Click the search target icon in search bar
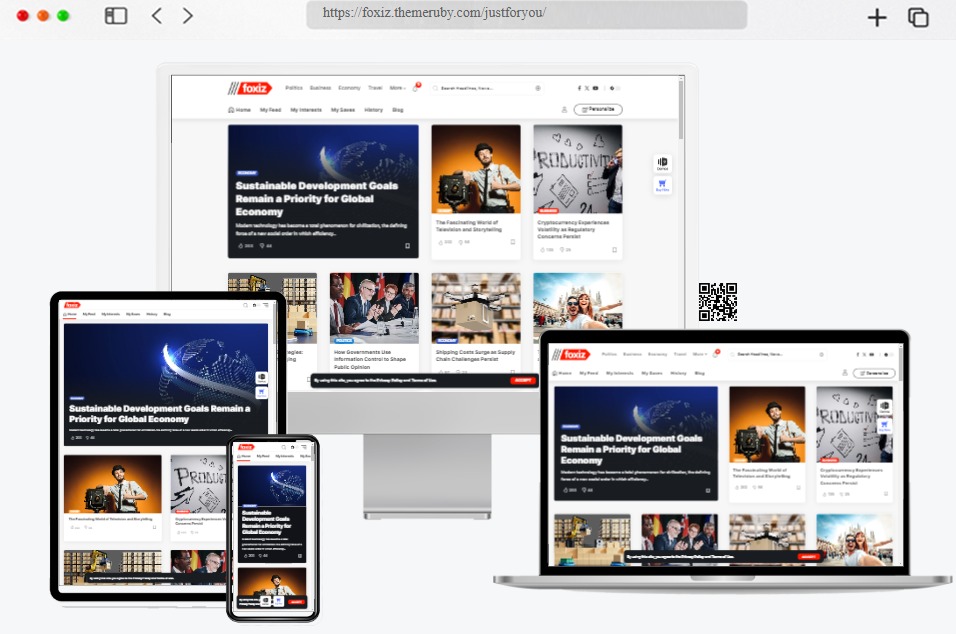This screenshot has width=956, height=634. point(538,88)
